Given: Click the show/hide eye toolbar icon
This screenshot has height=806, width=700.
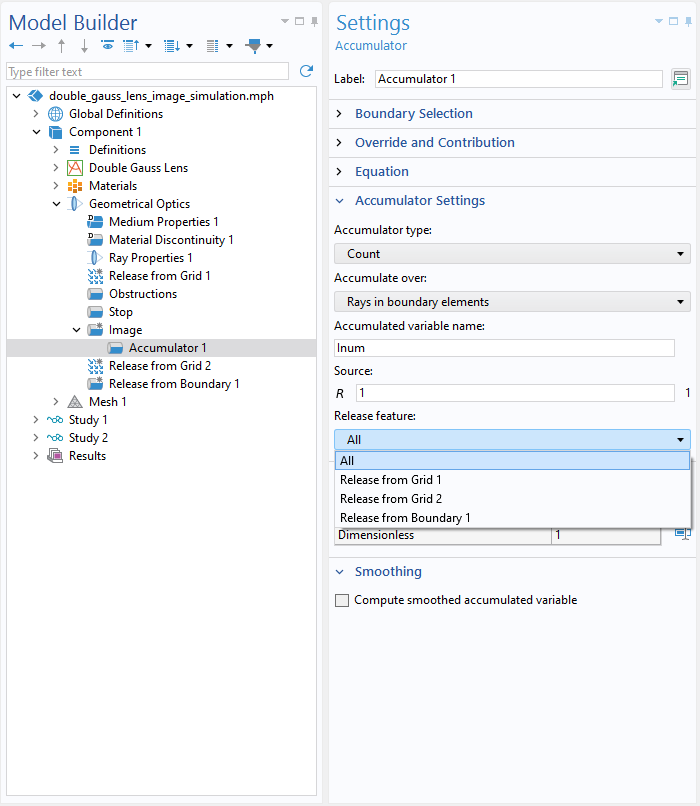Looking at the screenshot, I should [x=107, y=45].
